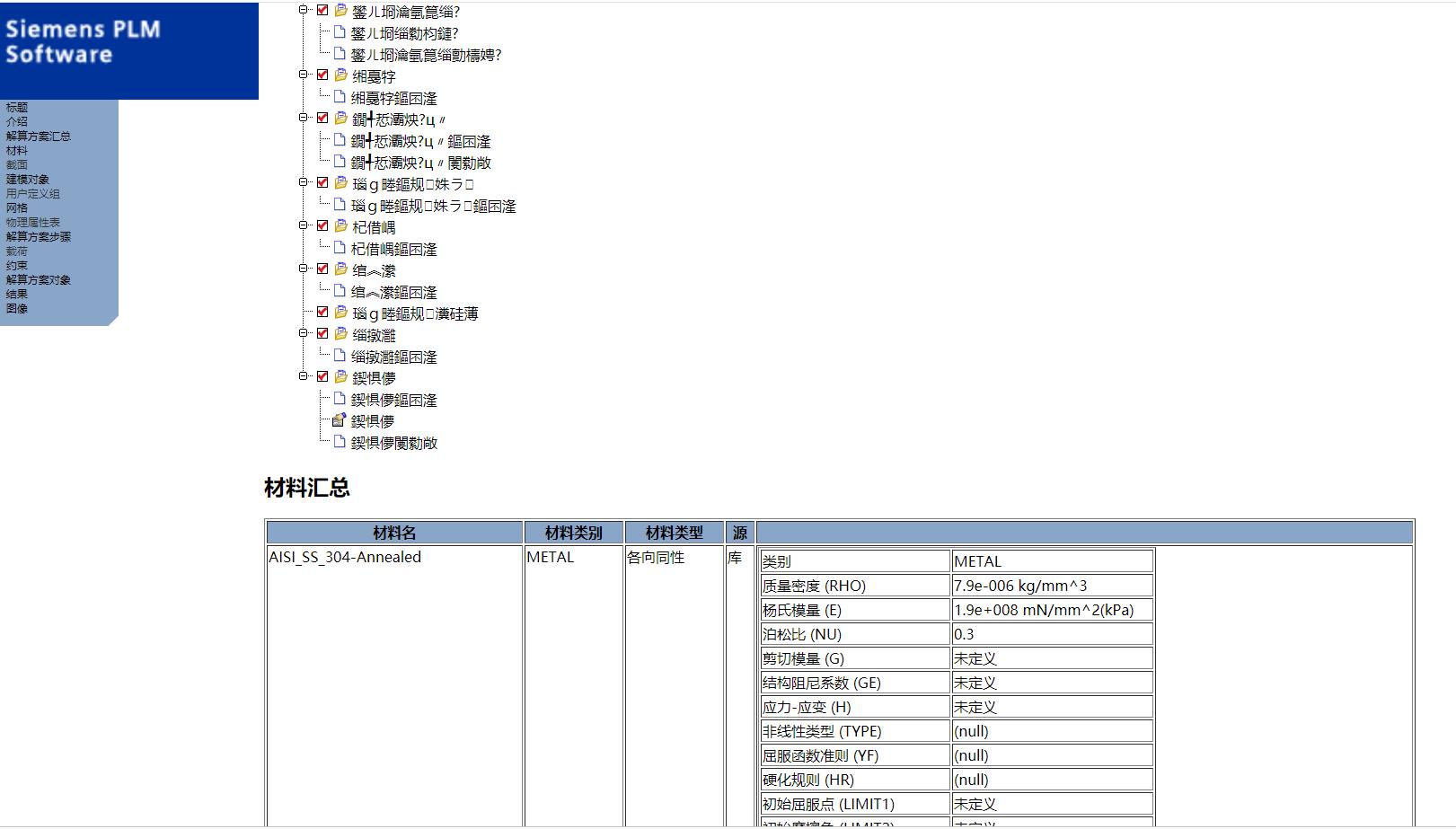This screenshot has width=1456, height=829.
Task: Click folder icon of 瑙ｇ畻鏂规瀵硅薄 node
Action: pos(341,313)
